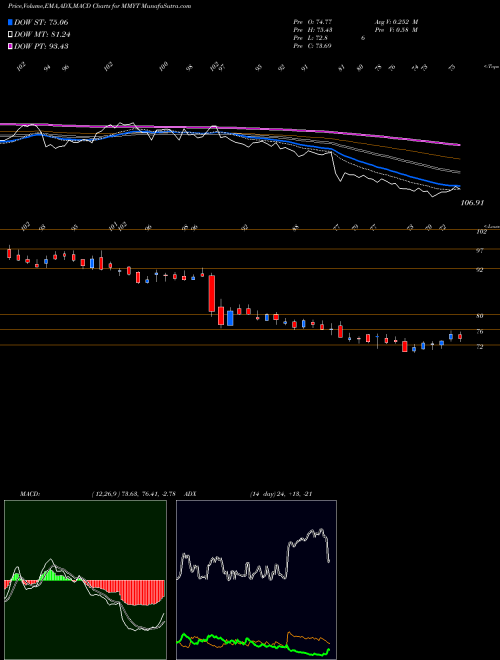Screen dimensions: 500x660
Task: Click the 'ADX' panel label
Action: tap(191, 494)
